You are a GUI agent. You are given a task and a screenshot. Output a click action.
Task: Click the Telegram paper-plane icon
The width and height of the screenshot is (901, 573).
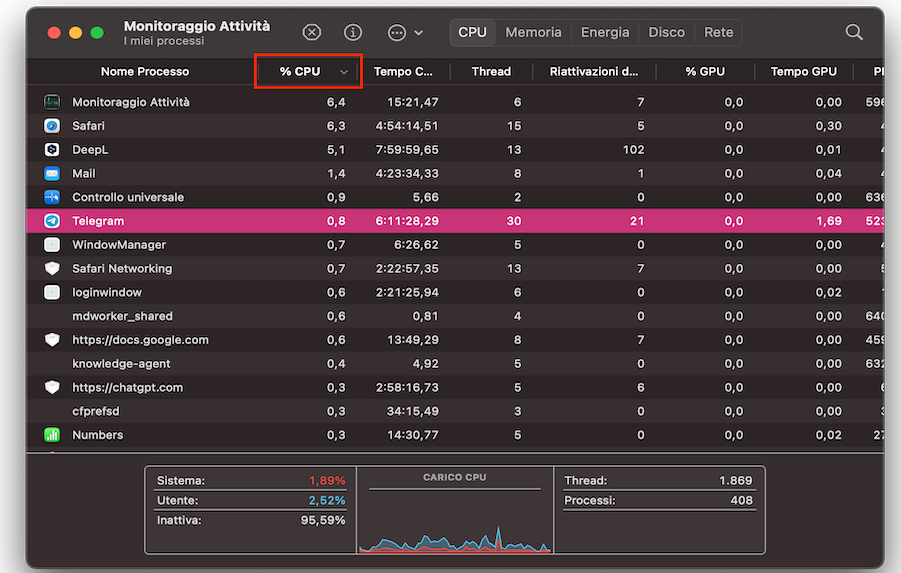[x=52, y=221]
